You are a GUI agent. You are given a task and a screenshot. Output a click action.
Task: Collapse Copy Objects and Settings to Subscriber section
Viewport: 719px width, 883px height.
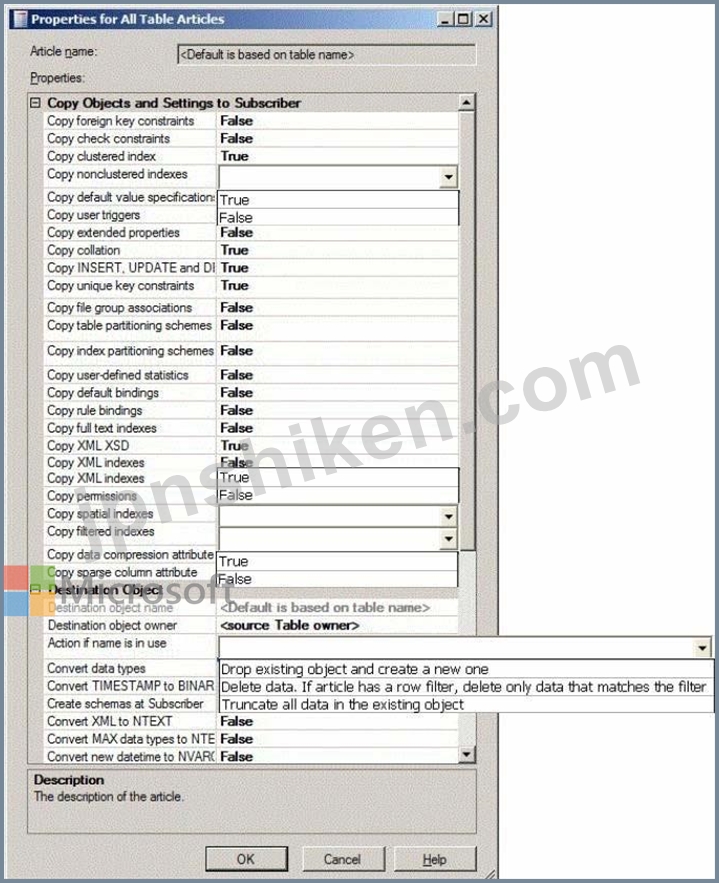[x=35, y=103]
